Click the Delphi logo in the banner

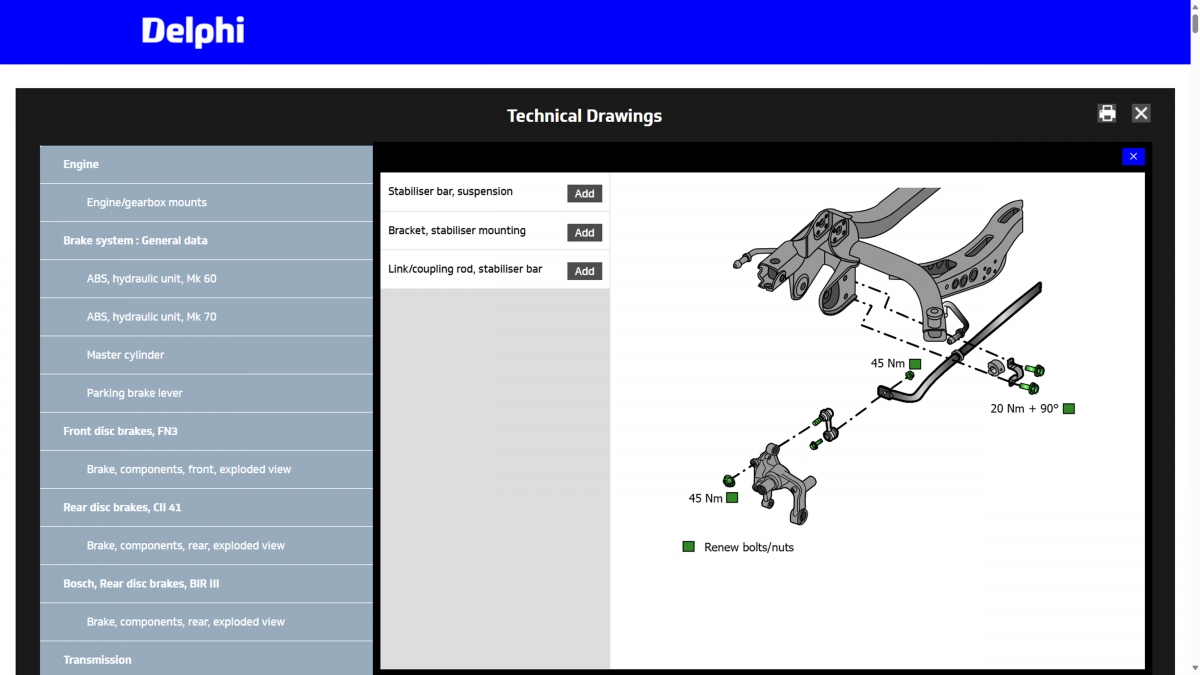[x=193, y=31]
